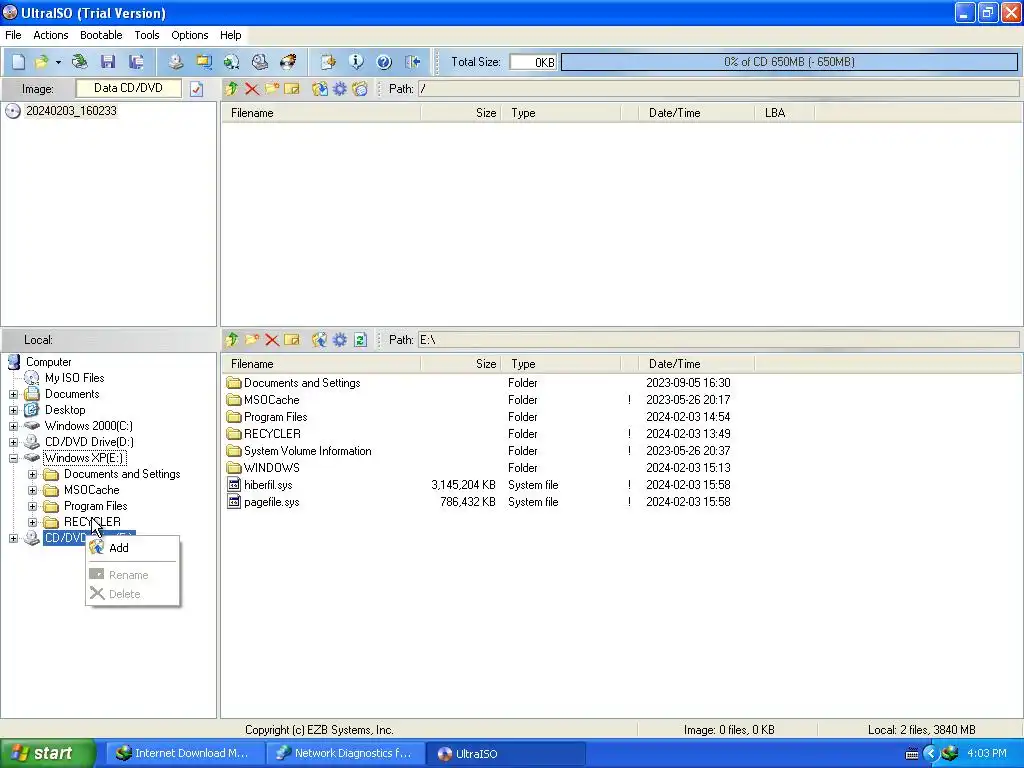Select 20240203_160233 image root node
This screenshot has width=1024, height=768.
click(x=71, y=111)
